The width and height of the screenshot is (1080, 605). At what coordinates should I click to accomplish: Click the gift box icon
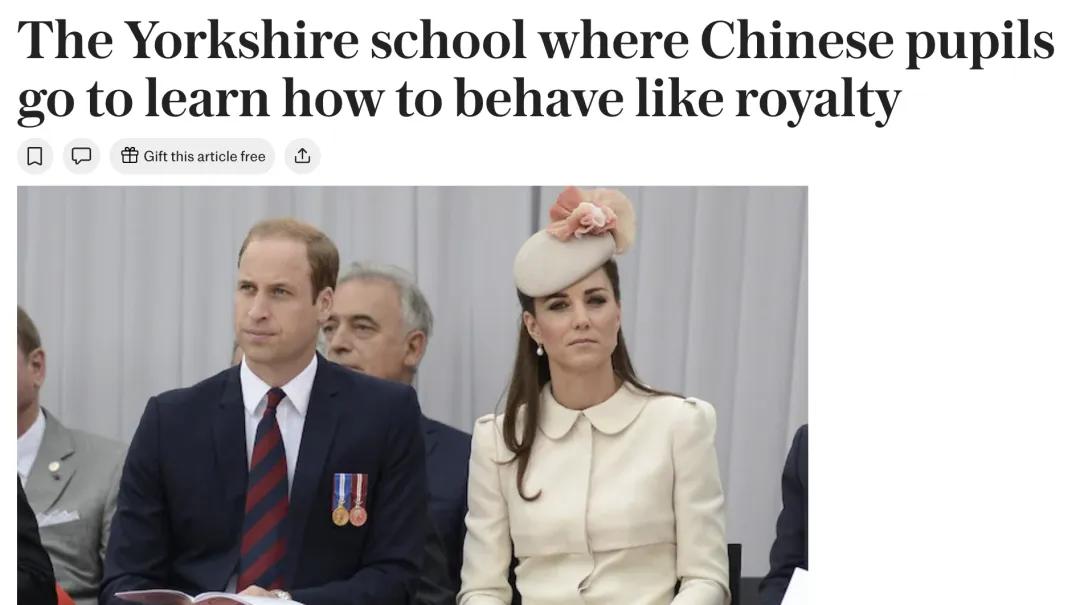coord(129,156)
